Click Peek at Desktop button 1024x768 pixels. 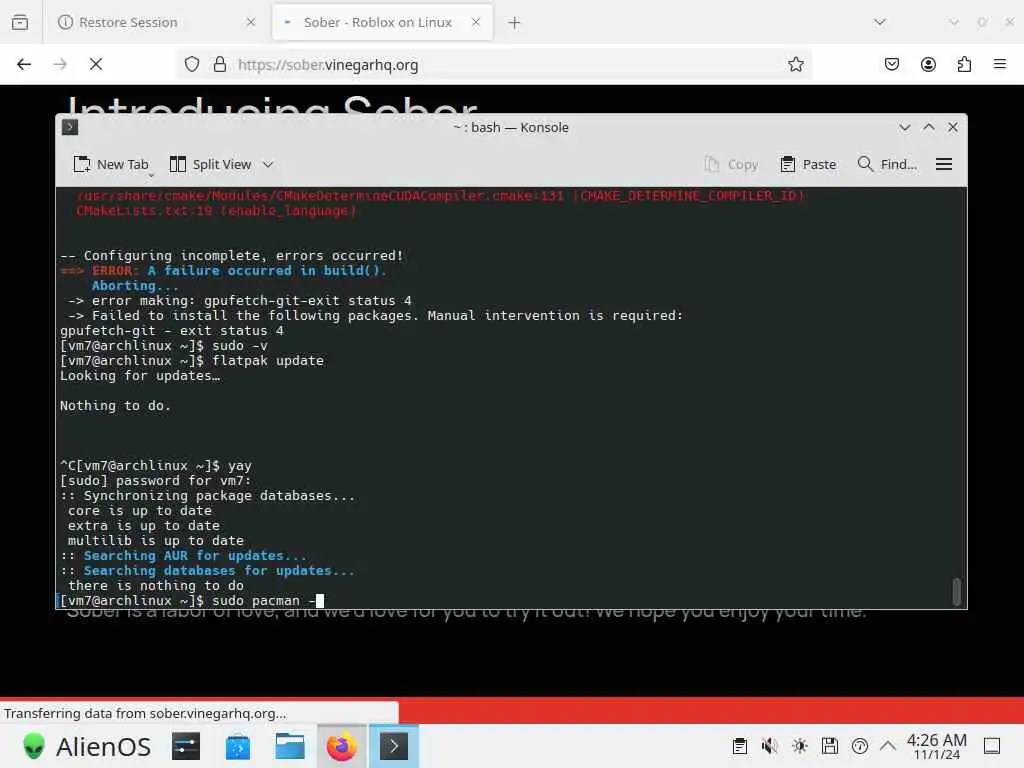[x=991, y=746]
